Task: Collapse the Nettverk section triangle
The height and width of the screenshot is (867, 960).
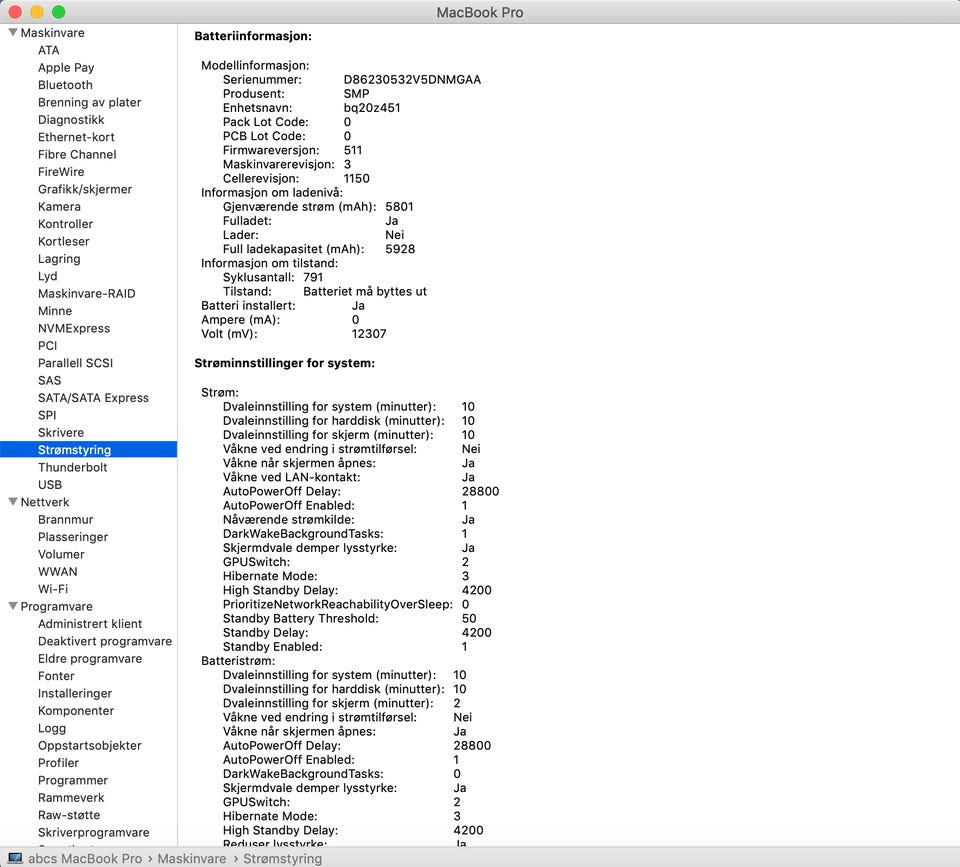Action: pos(13,501)
